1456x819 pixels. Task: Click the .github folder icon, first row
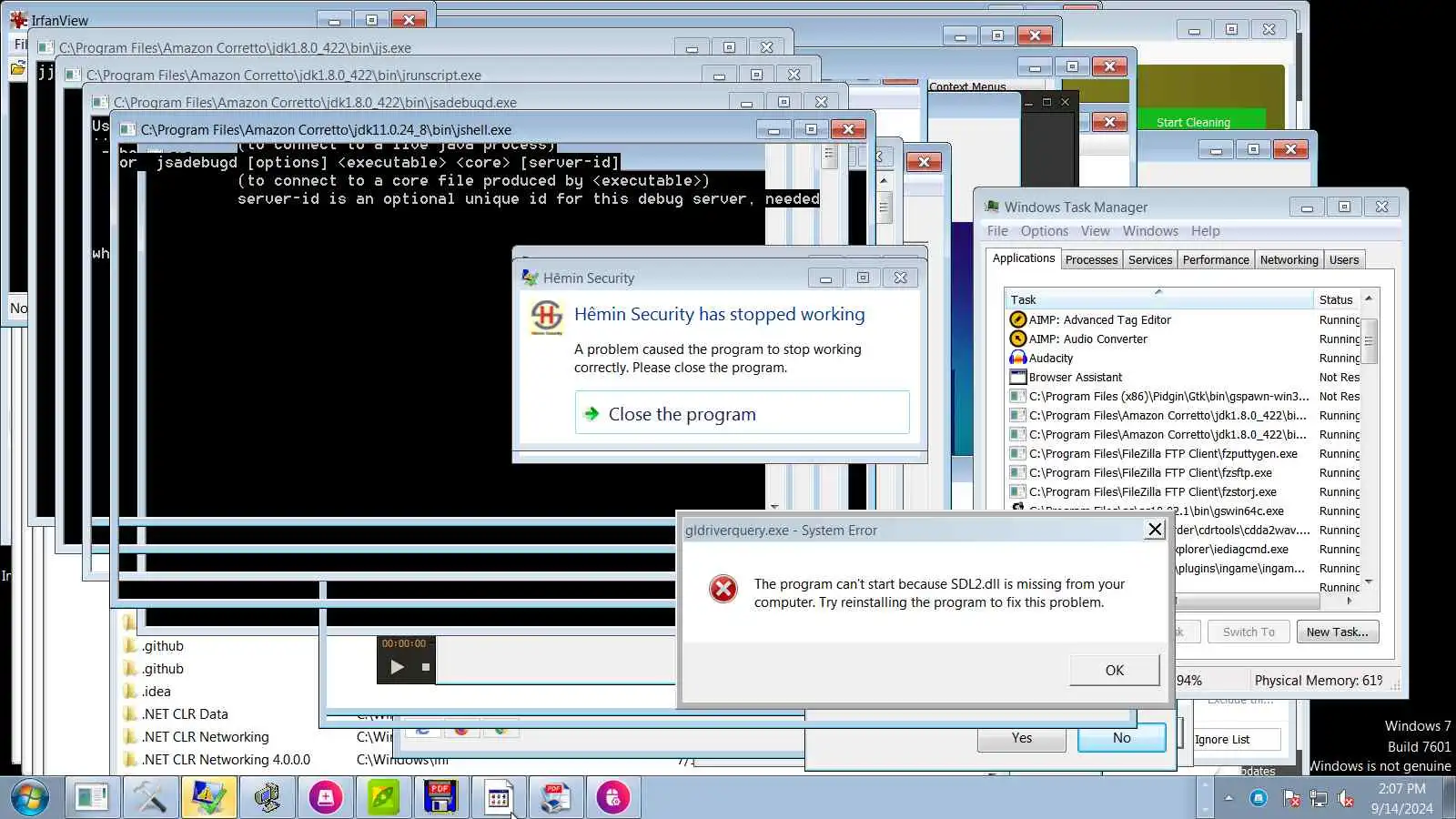click(131, 645)
